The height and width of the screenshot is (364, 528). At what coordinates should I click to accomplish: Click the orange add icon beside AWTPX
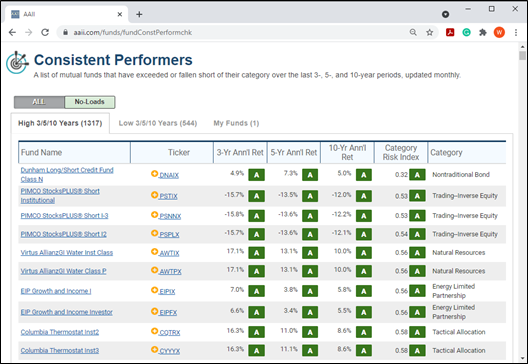[x=154, y=270]
